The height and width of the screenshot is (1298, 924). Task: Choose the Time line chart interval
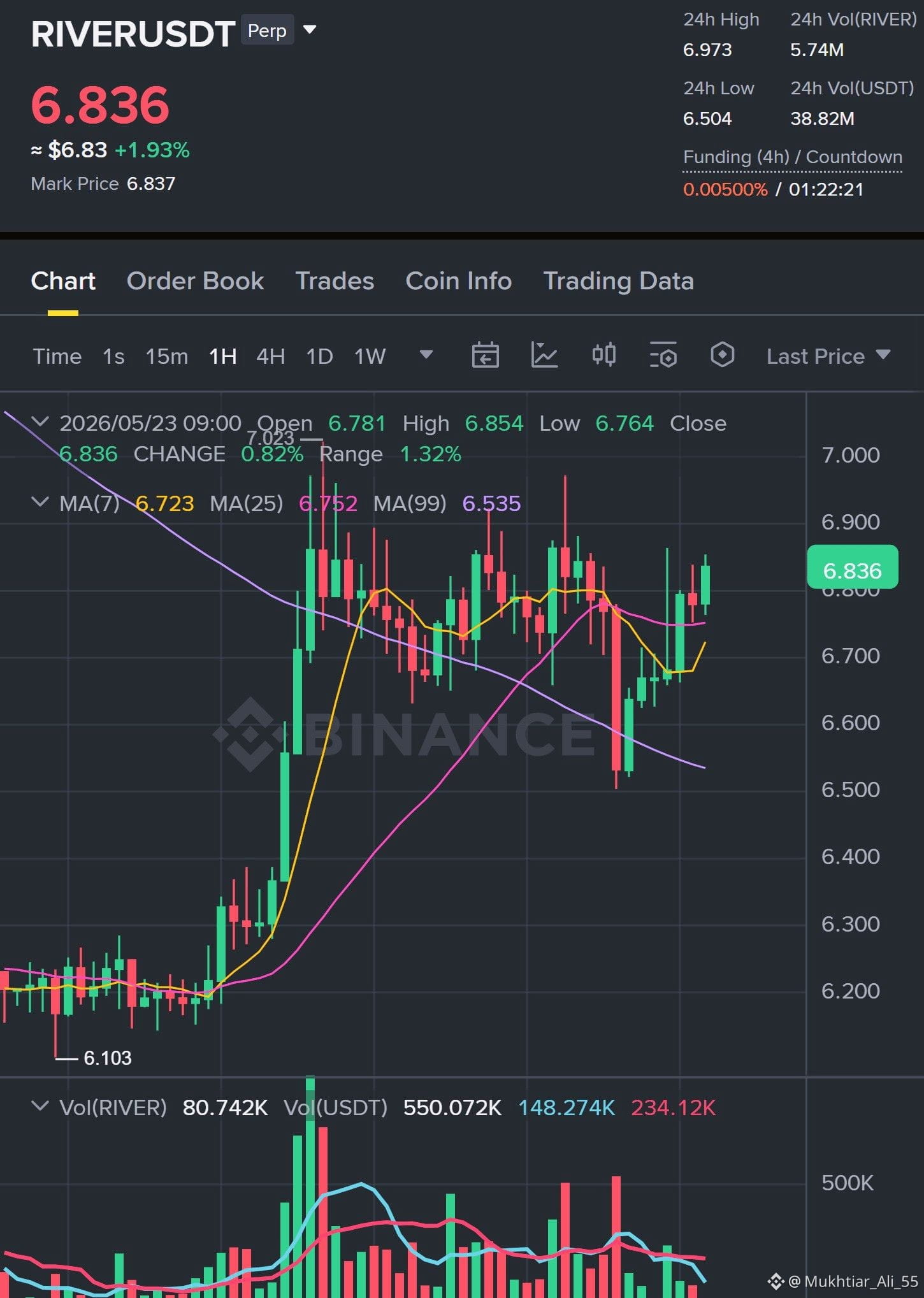point(57,356)
